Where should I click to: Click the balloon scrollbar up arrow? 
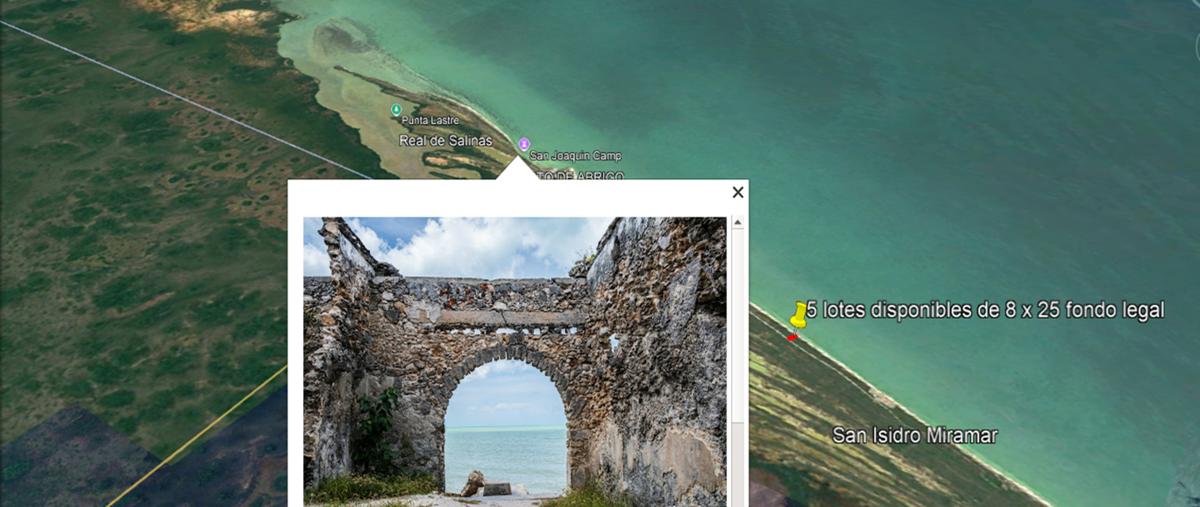738,223
